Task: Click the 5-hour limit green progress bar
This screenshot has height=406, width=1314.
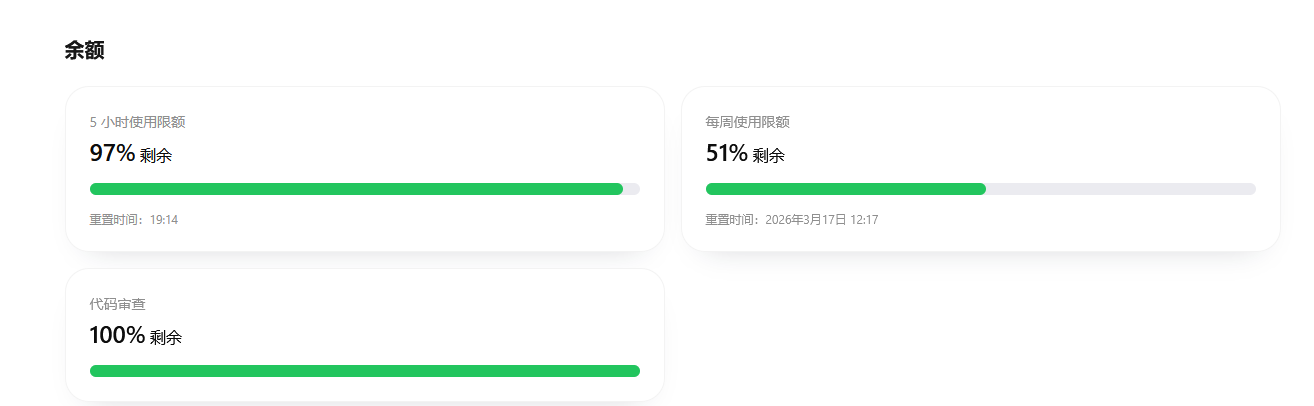Action: point(356,189)
